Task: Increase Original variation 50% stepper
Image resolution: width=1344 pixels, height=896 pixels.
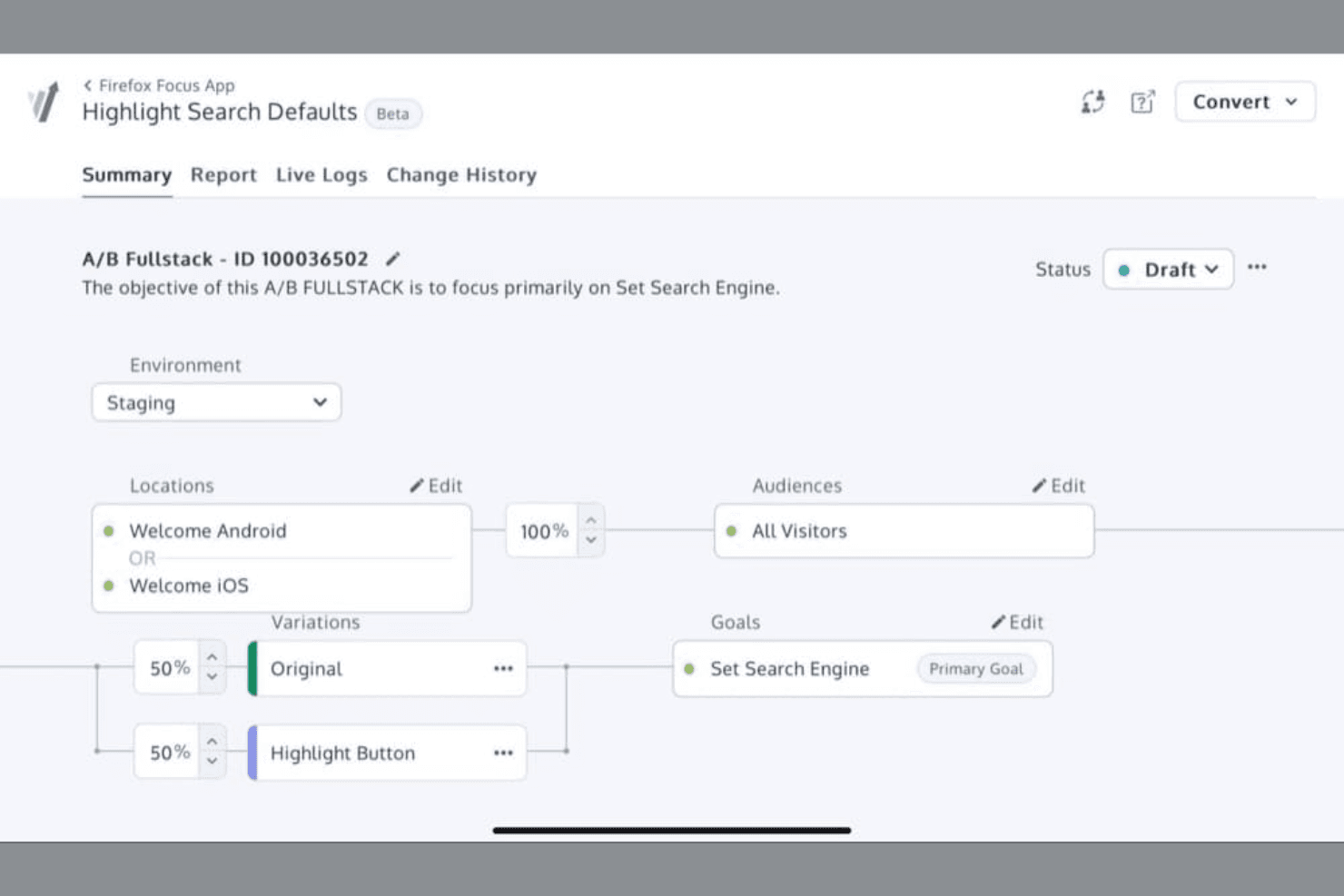Action: [212, 657]
